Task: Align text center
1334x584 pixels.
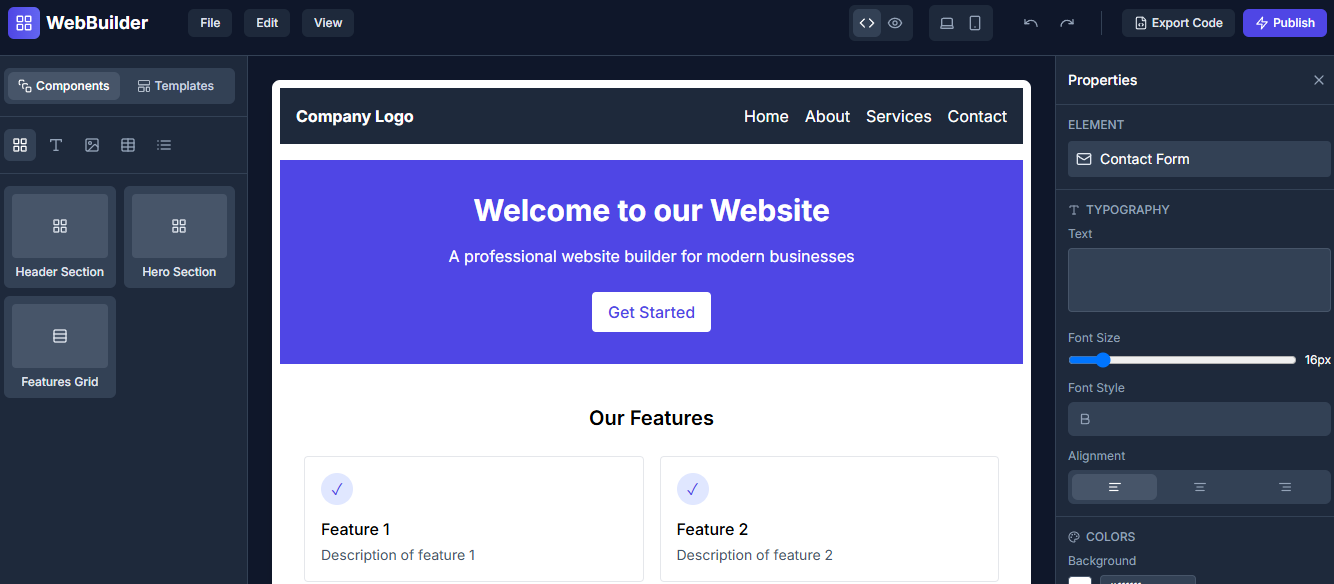Action: point(1200,487)
